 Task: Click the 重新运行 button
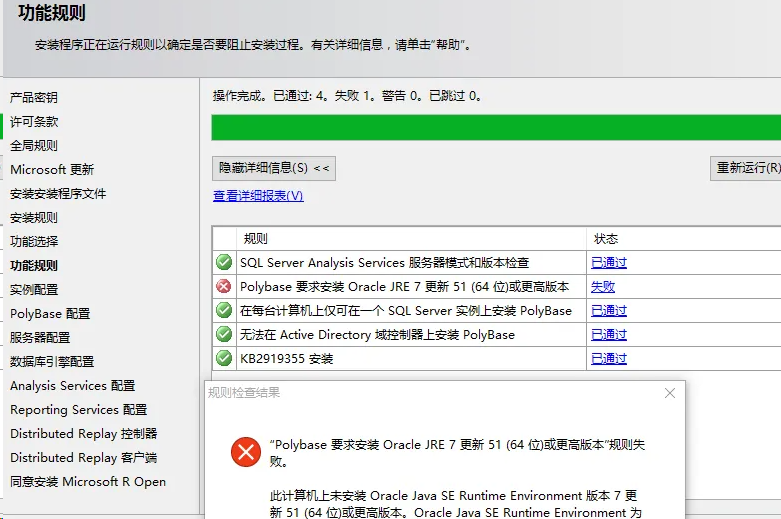click(746, 168)
